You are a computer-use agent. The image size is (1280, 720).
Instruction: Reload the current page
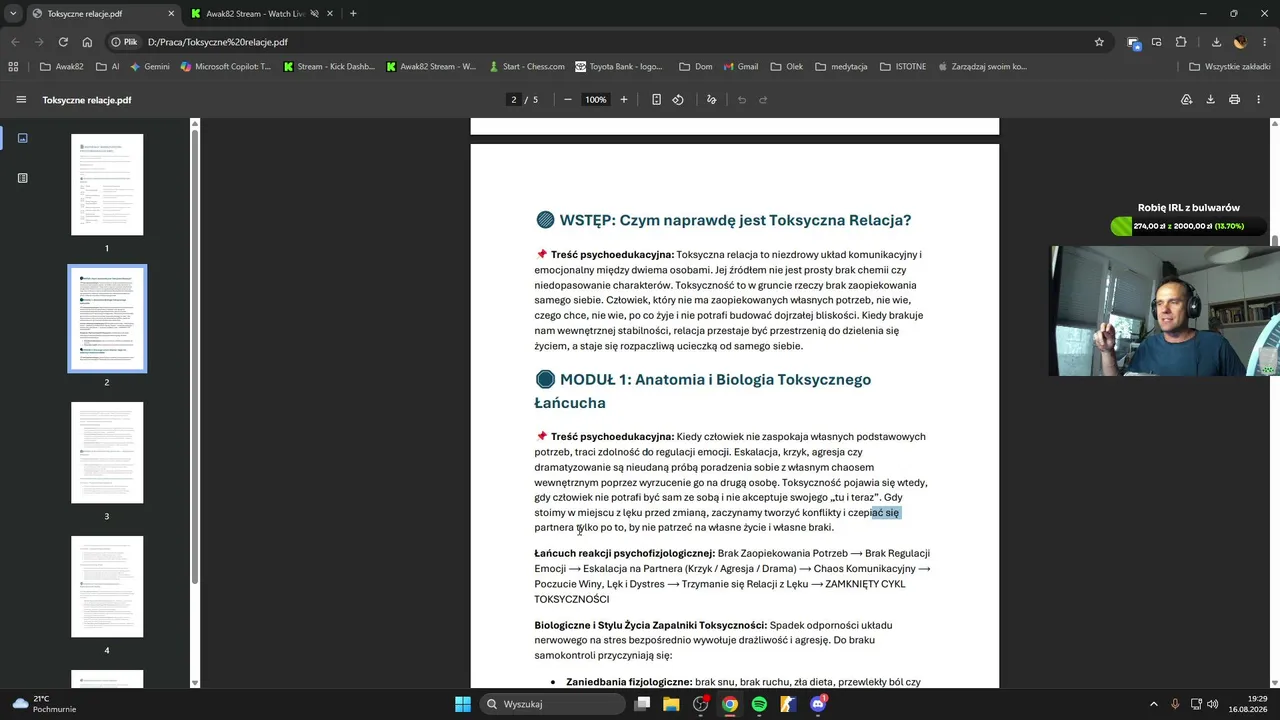[63, 42]
